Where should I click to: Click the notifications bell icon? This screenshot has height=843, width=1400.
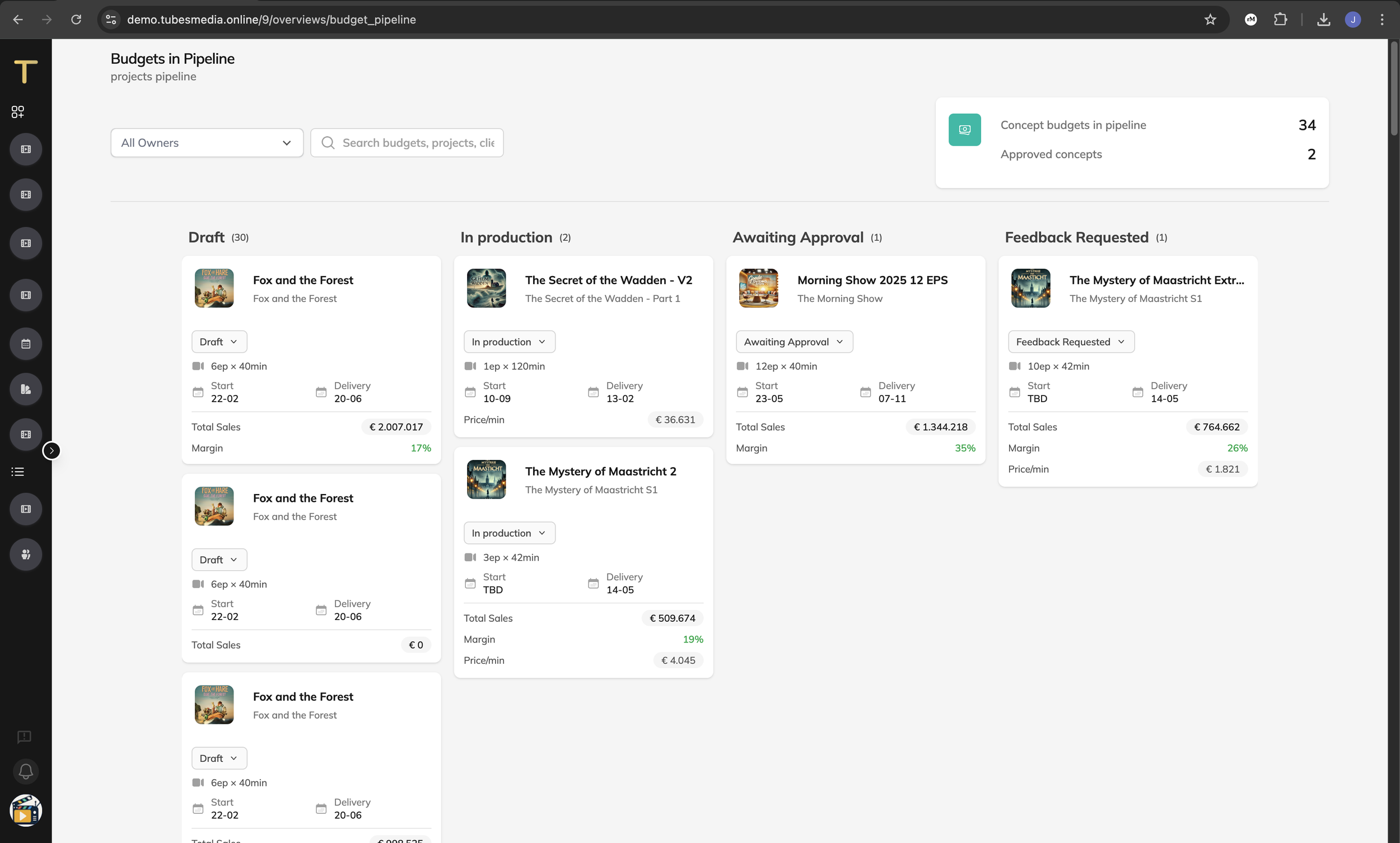26,771
